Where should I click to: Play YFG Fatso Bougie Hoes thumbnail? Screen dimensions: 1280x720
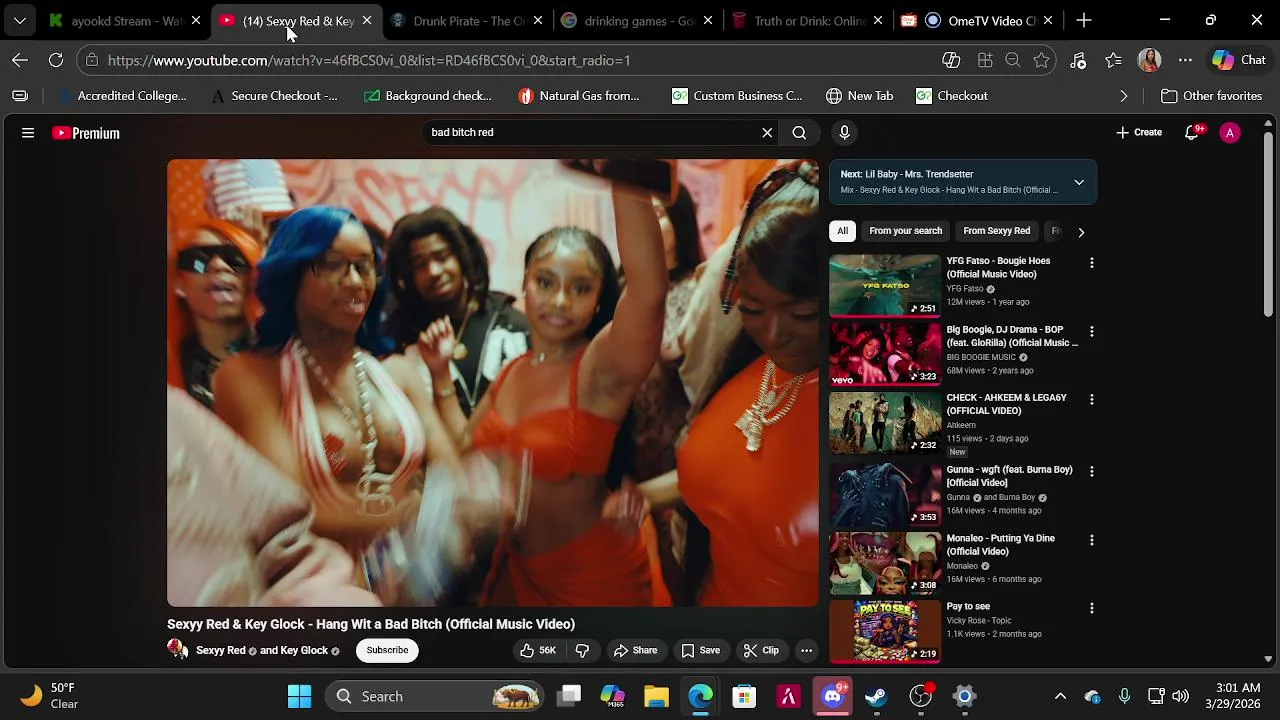click(885, 285)
